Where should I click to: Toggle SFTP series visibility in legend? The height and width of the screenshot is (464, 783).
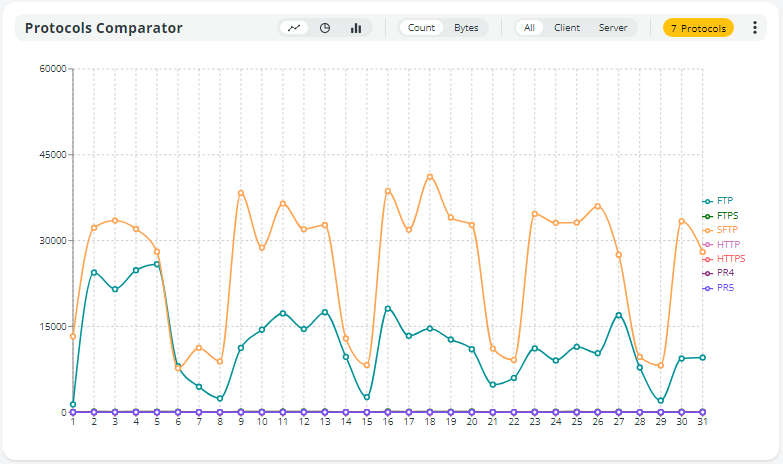[x=727, y=230]
